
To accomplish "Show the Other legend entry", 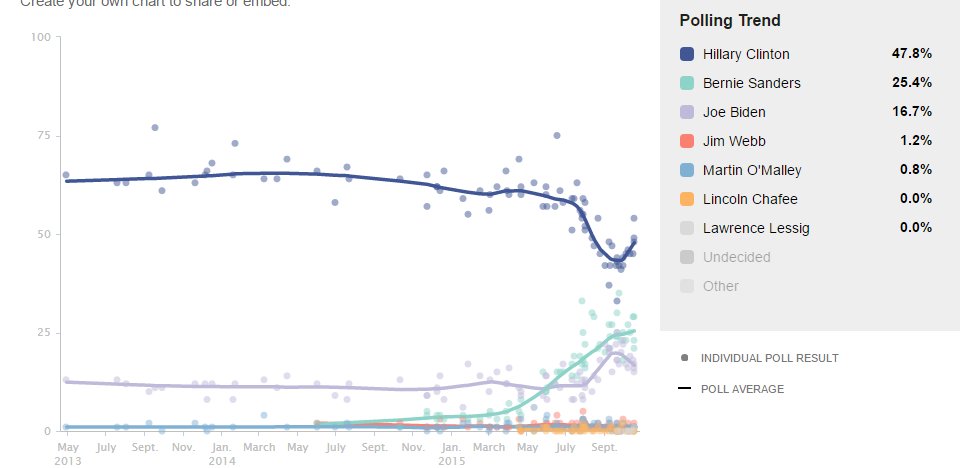I will [721, 286].
